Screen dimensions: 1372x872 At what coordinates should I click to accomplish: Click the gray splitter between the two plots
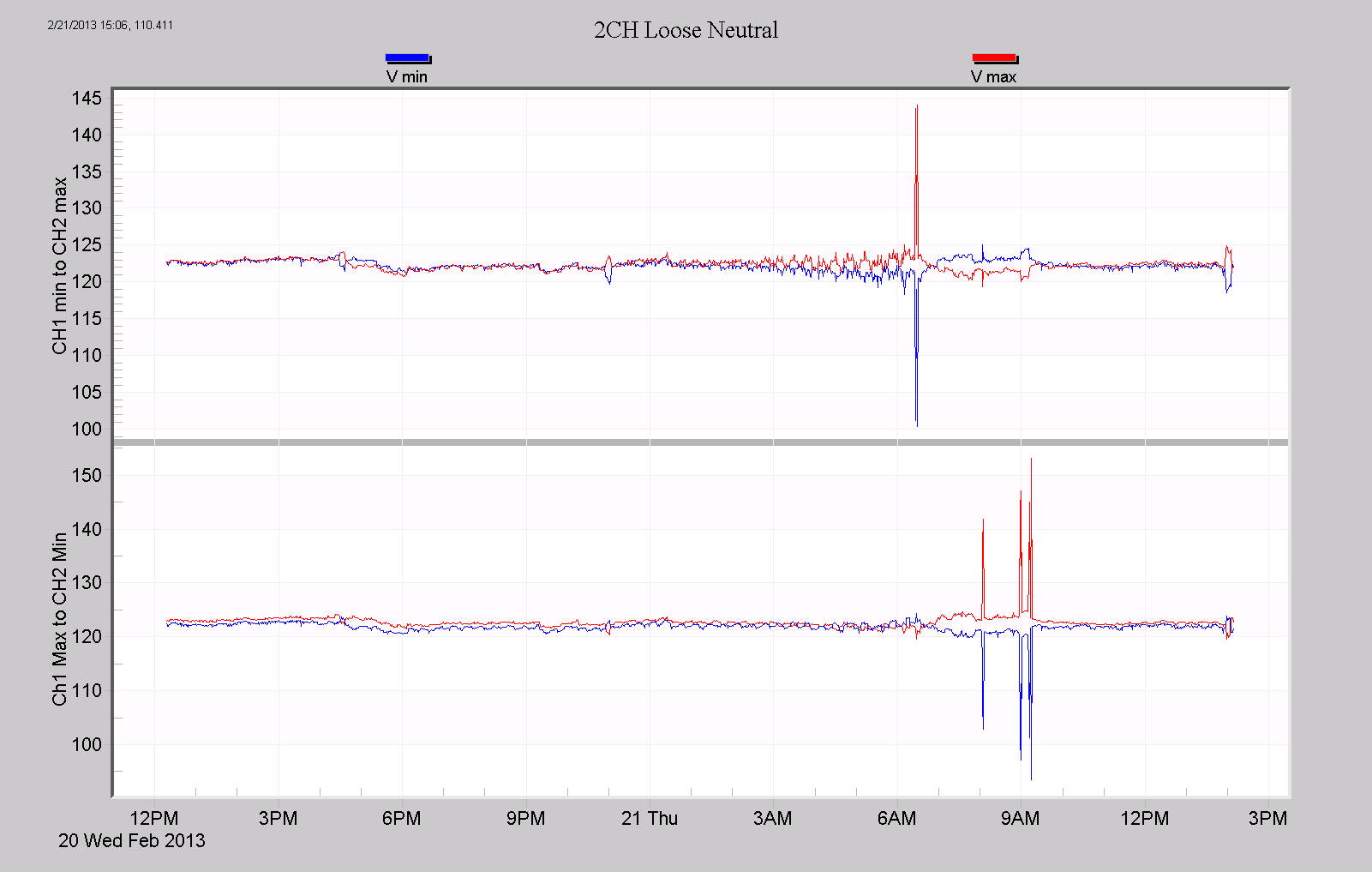[686, 442]
